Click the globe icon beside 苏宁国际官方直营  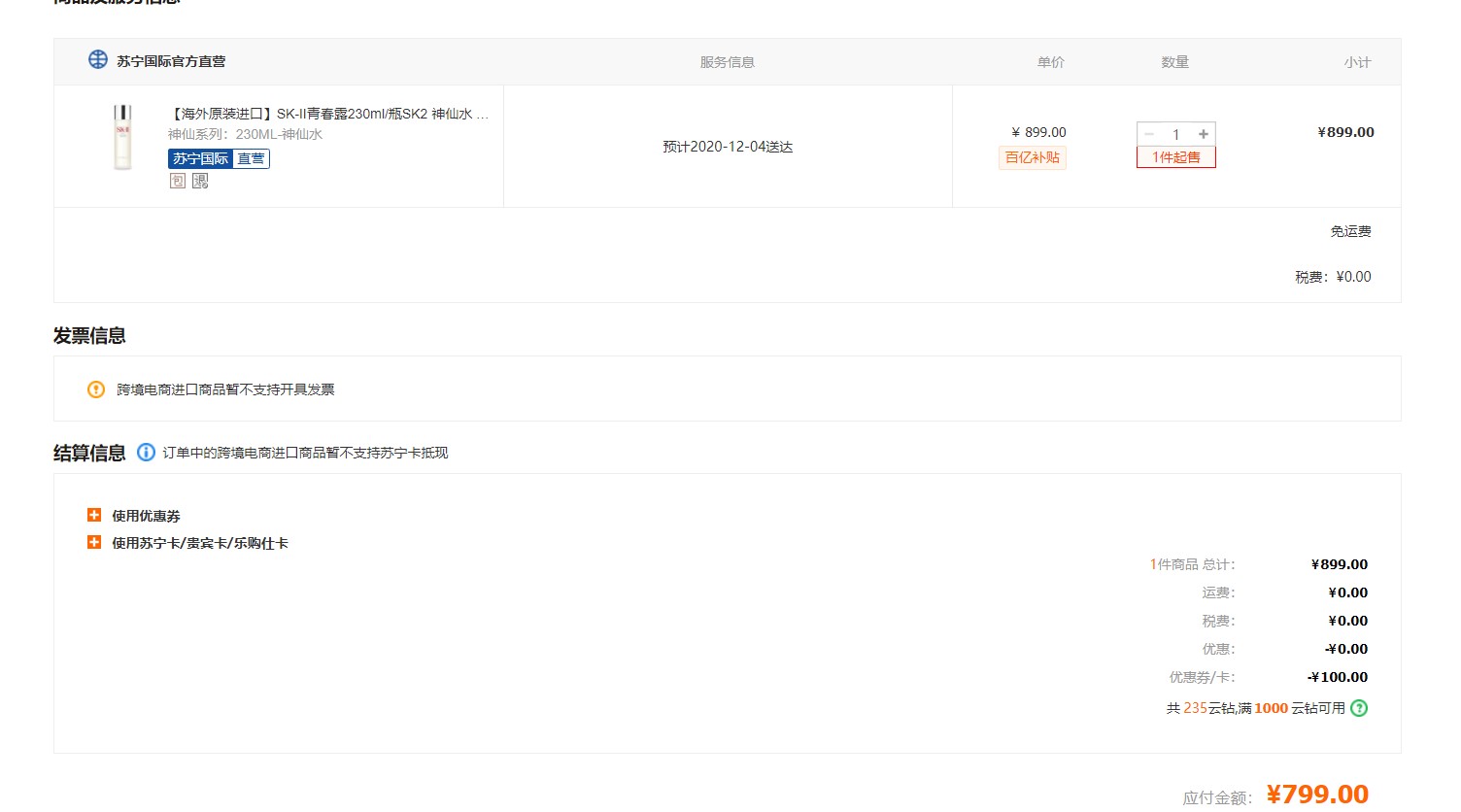tap(98, 60)
